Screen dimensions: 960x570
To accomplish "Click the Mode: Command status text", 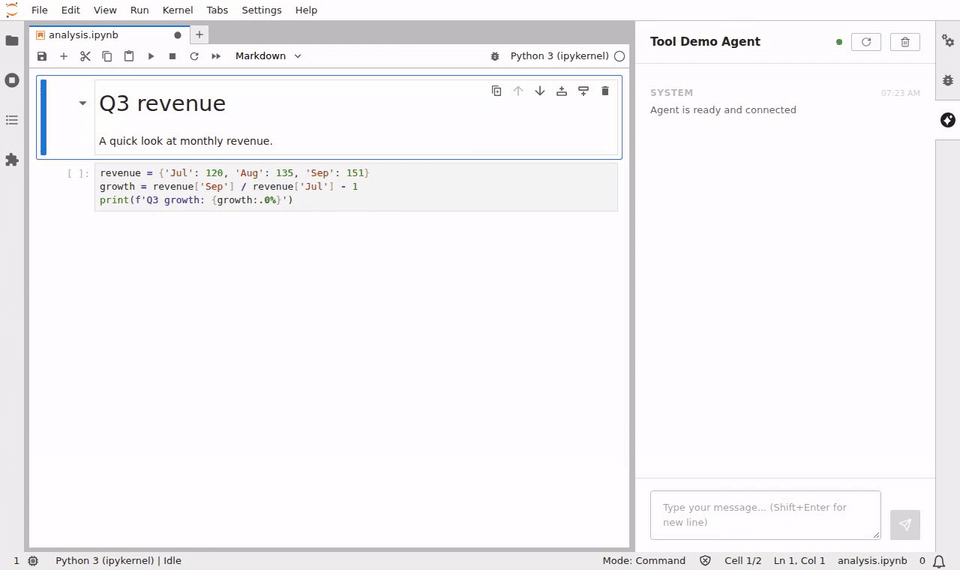I will click(643, 561).
